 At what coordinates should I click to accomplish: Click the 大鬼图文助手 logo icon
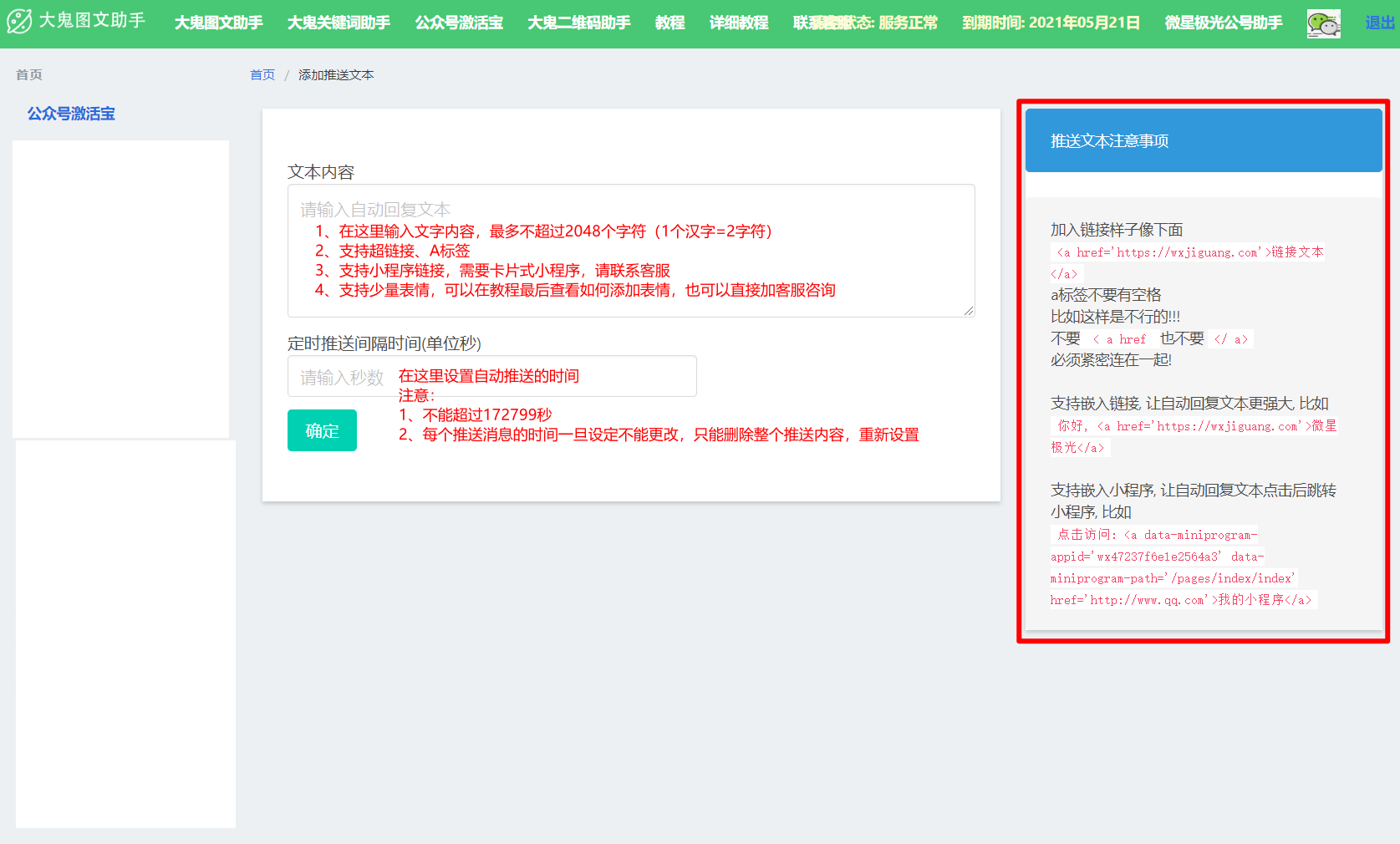tap(19, 22)
